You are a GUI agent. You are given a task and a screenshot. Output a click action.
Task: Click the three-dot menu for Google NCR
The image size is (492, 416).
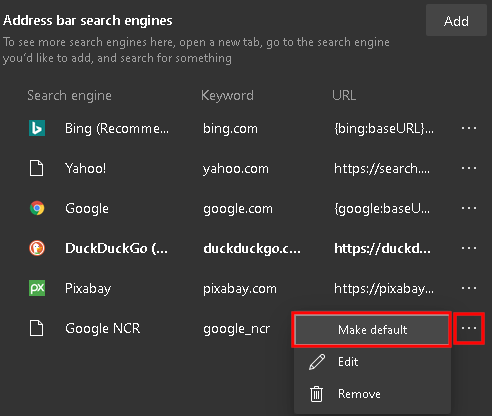pyautogui.click(x=469, y=328)
